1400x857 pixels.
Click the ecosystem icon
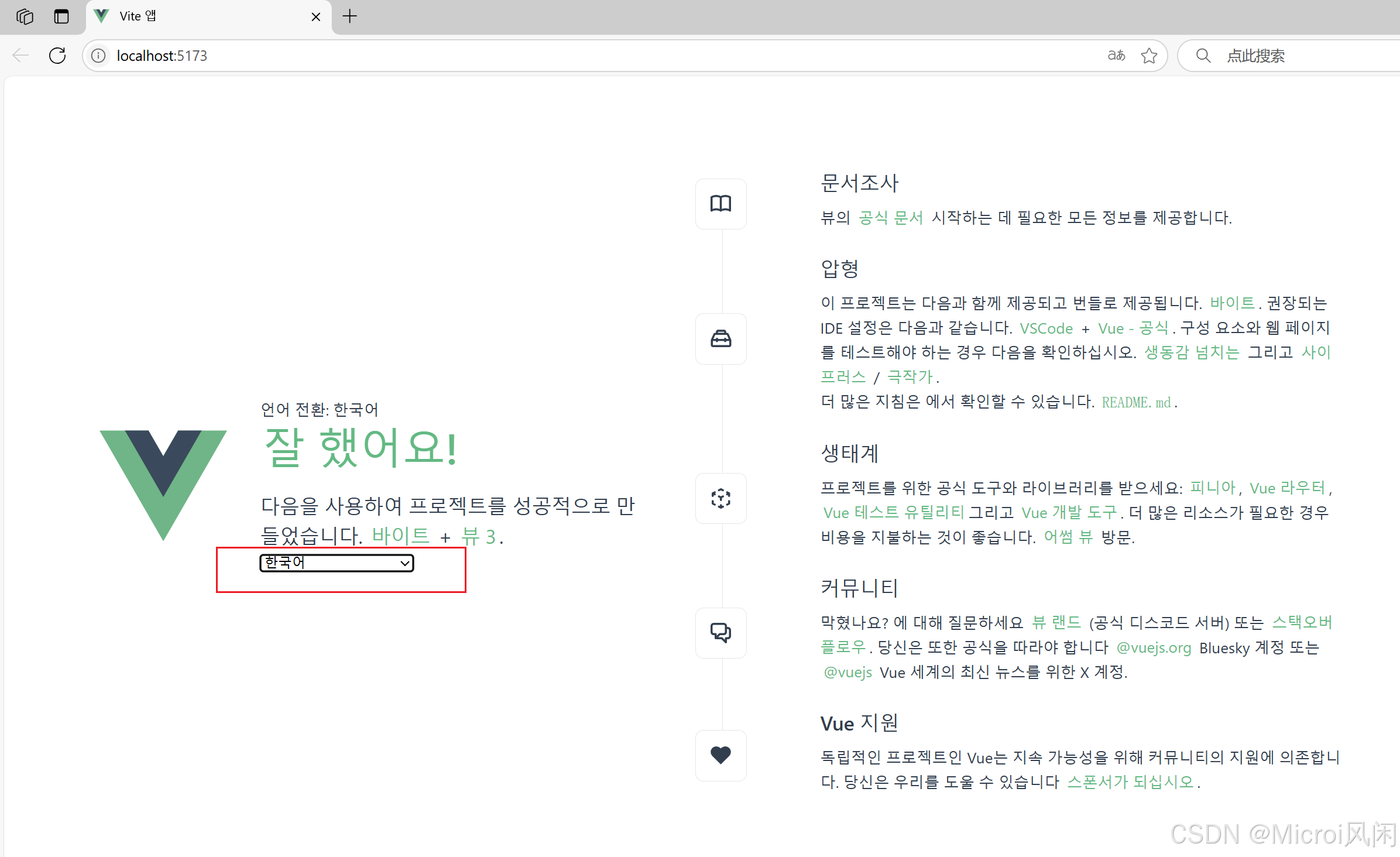pos(720,498)
